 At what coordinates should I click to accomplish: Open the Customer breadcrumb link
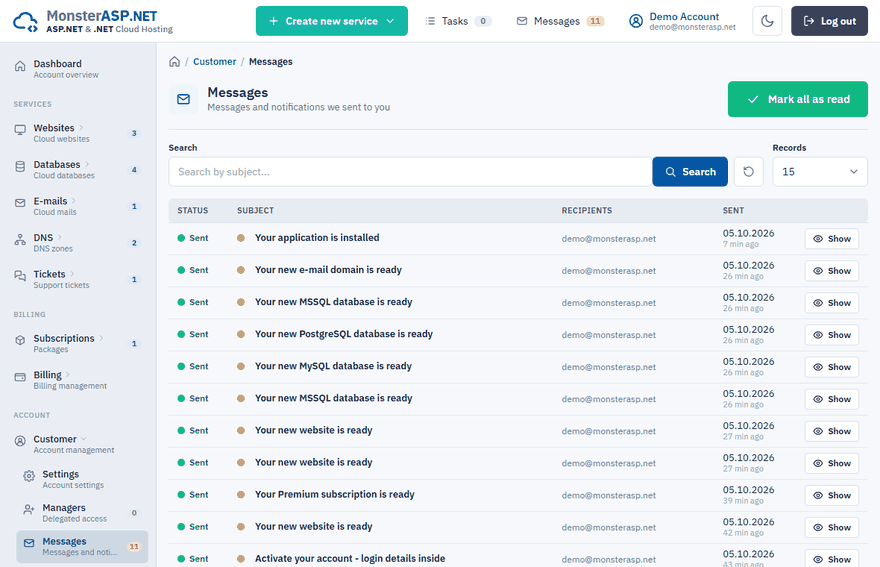(214, 62)
